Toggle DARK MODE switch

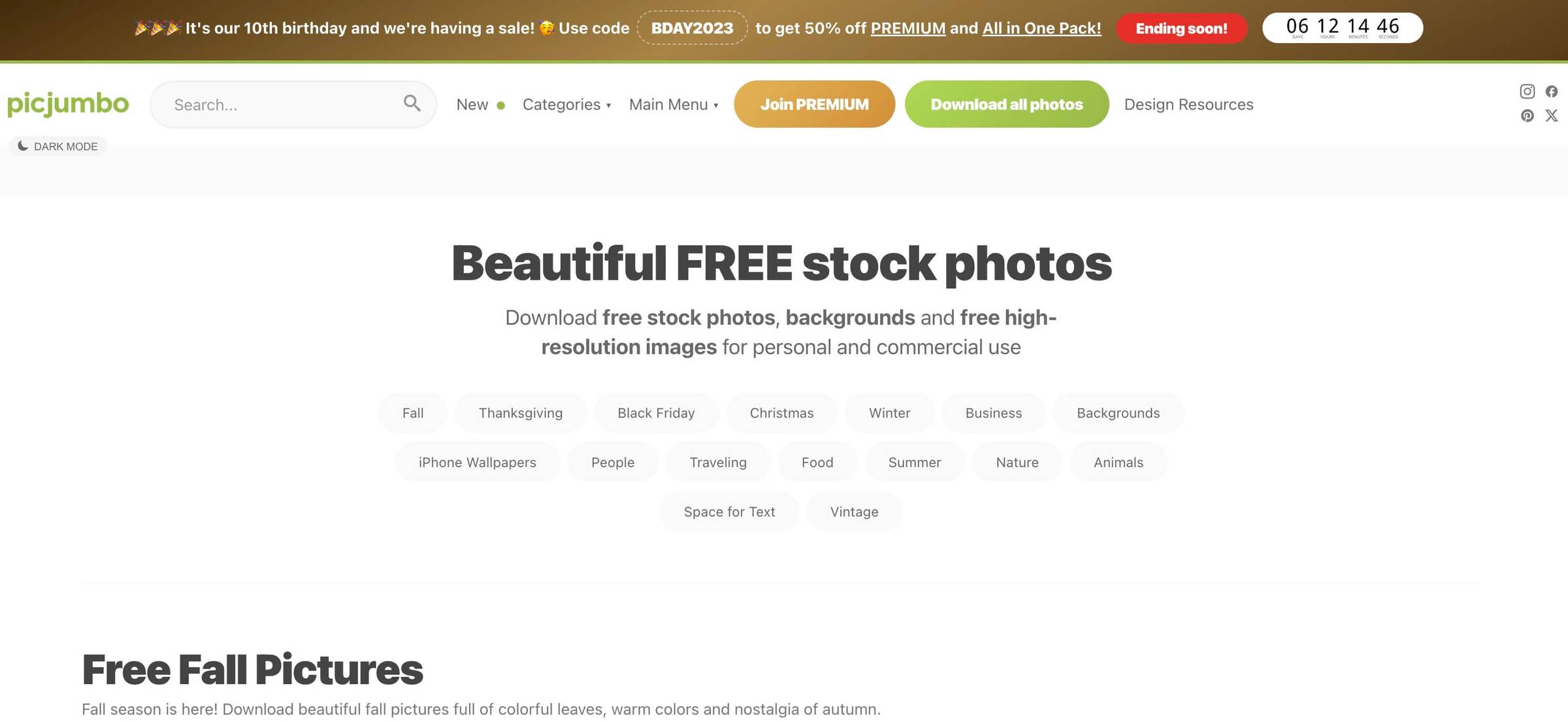58,146
